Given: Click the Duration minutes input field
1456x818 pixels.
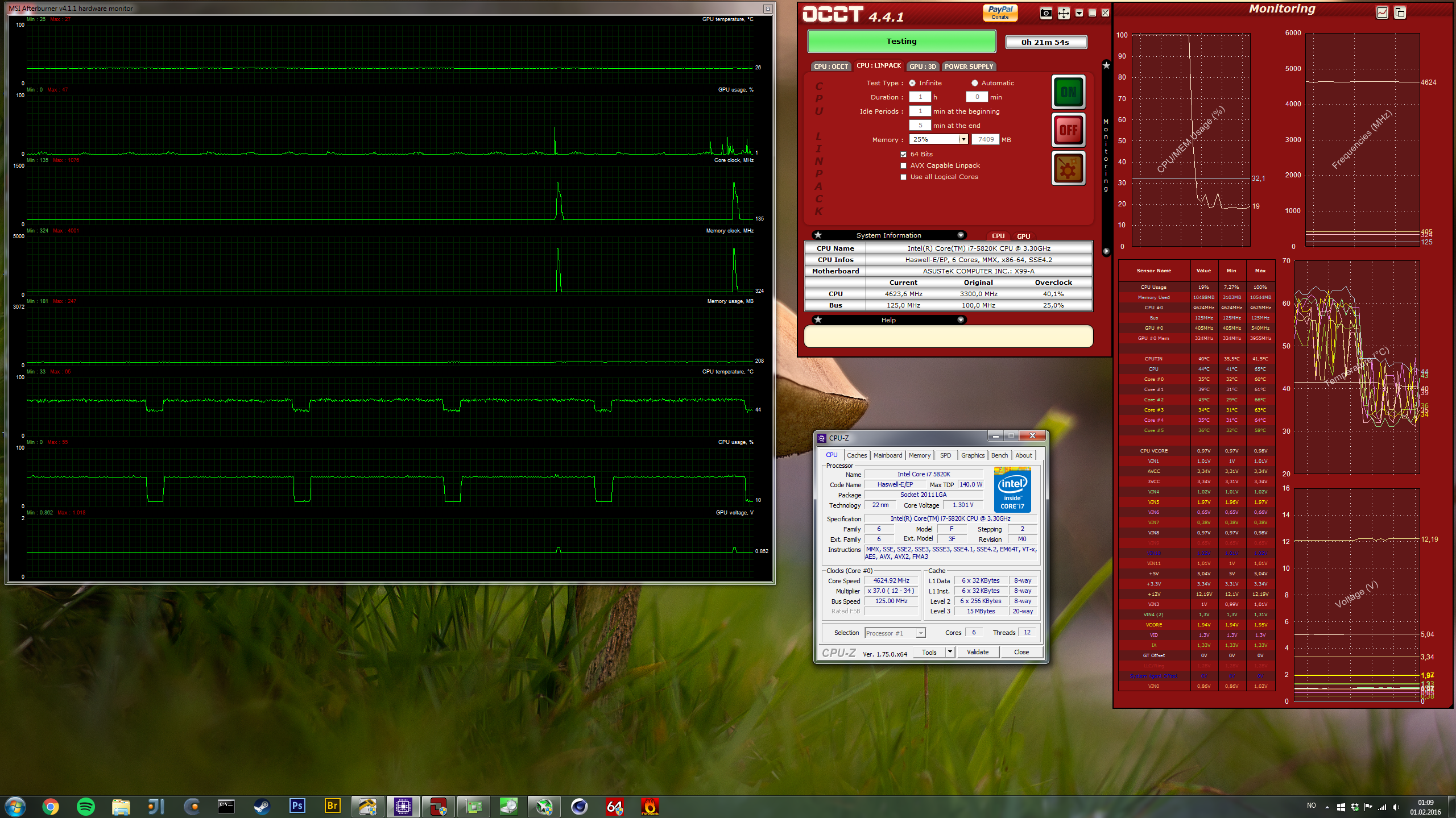Looking at the screenshot, I should (977, 97).
